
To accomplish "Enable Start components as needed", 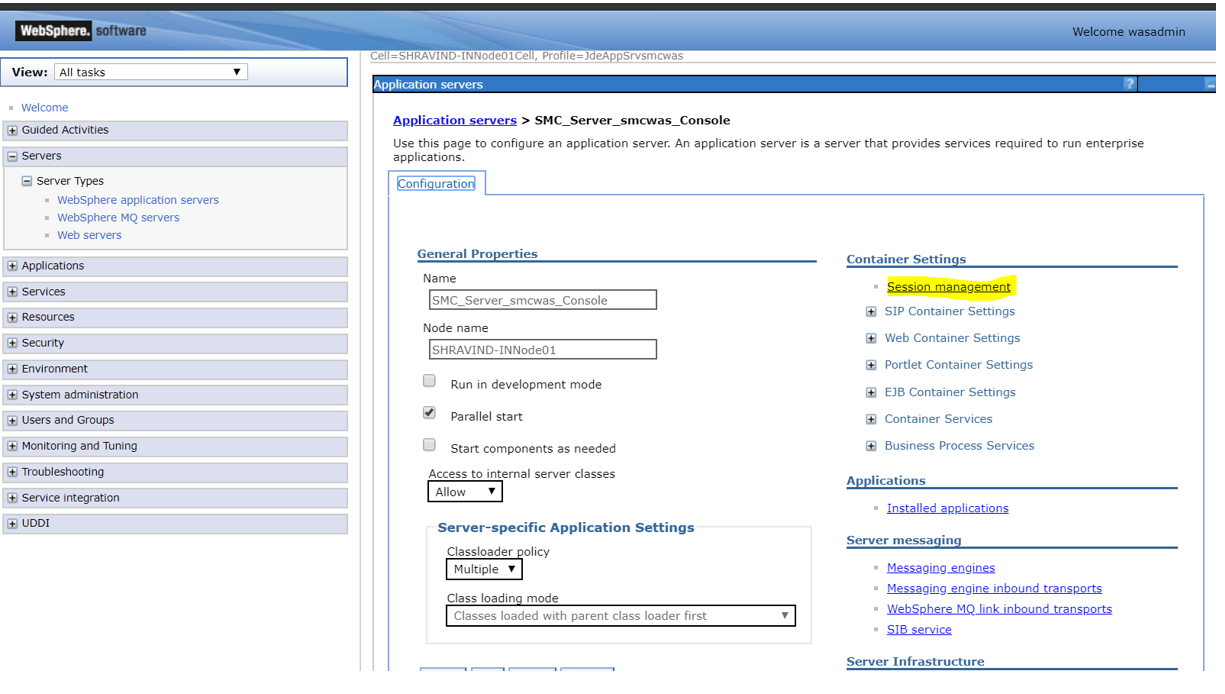I will pos(429,445).
